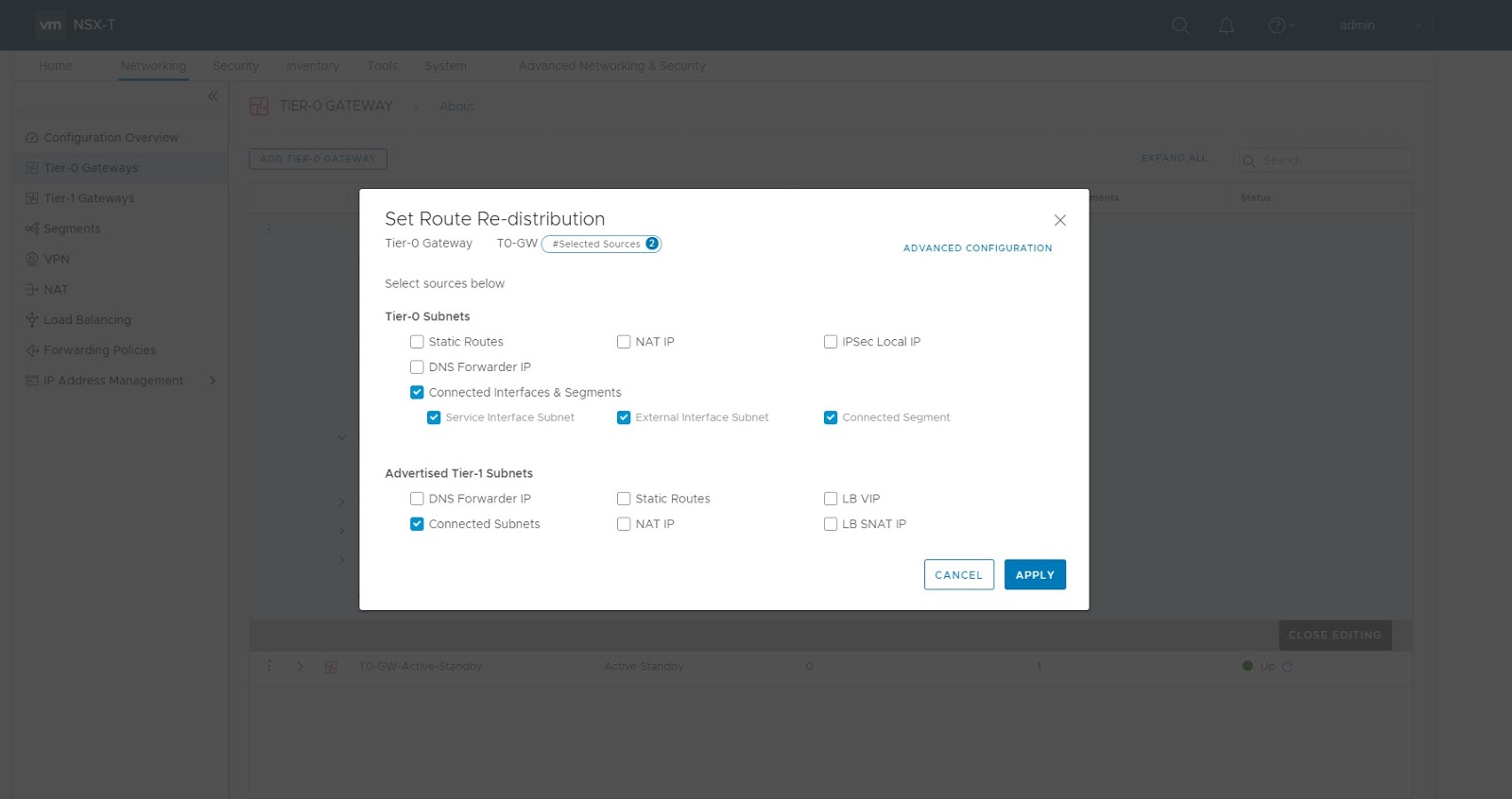Screen dimensions: 1512x799
Task: Expand the IP Address Management submenu
Action: click(x=213, y=381)
